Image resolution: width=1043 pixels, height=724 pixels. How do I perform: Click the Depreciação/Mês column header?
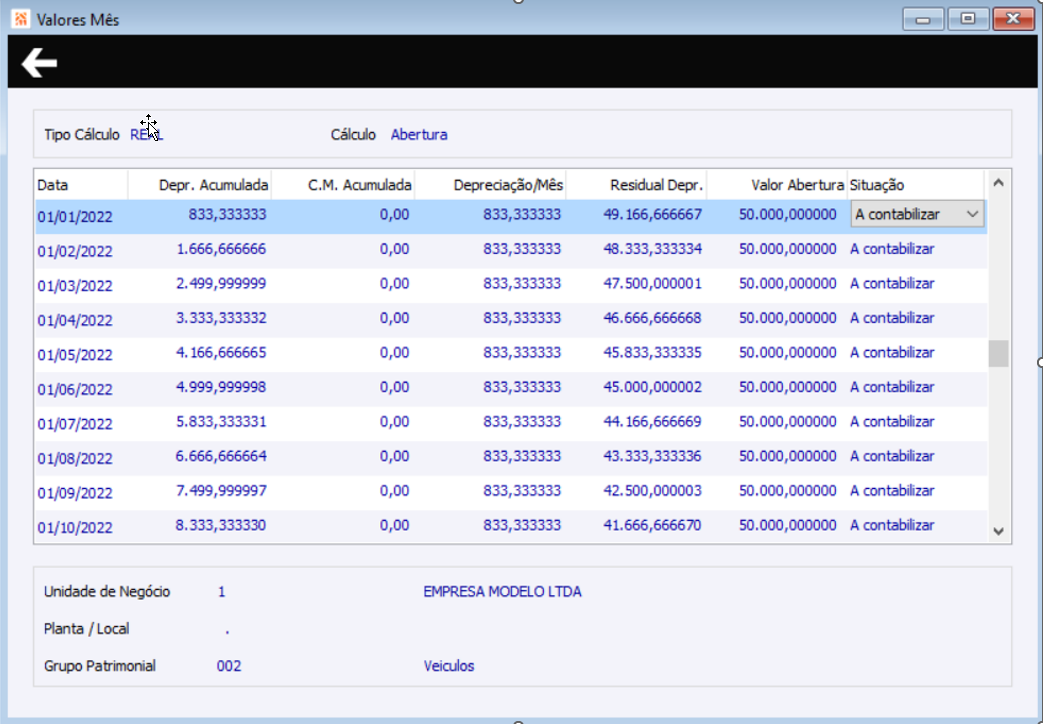tap(490, 185)
